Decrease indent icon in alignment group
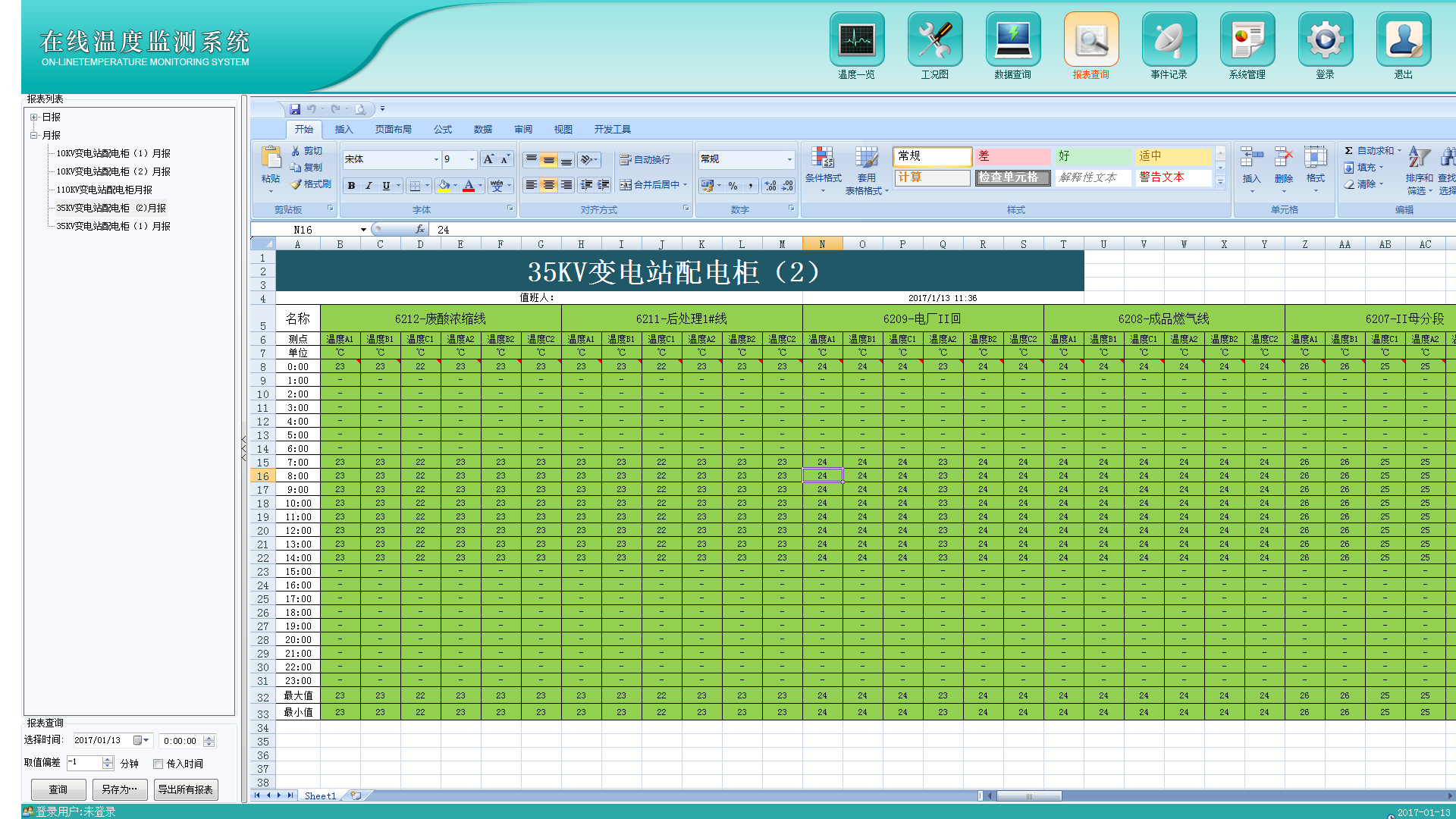Image resolution: width=1456 pixels, height=819 pixels. click(x=586, y=185)
